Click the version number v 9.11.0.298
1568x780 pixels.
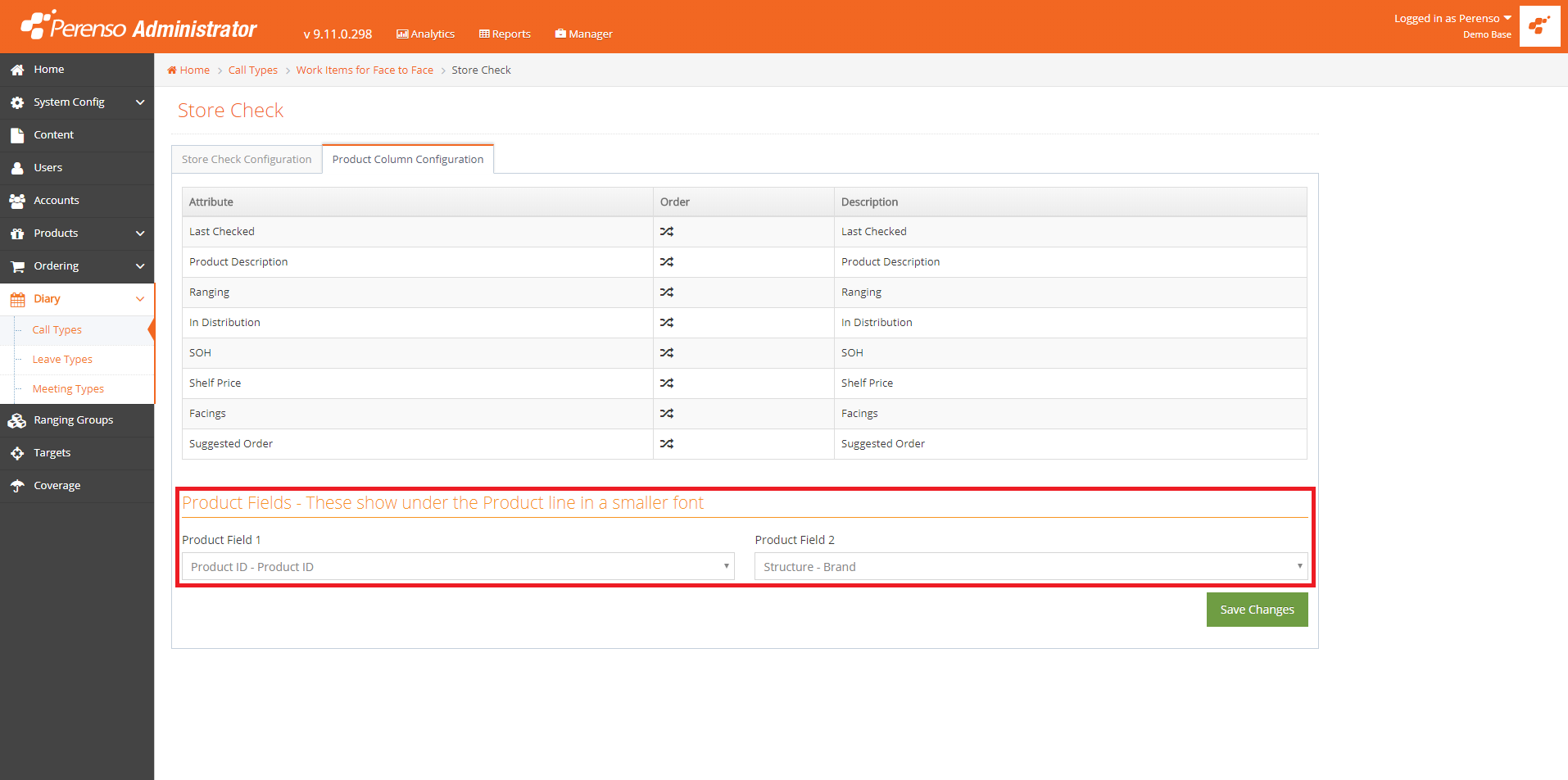coord(338,34)
